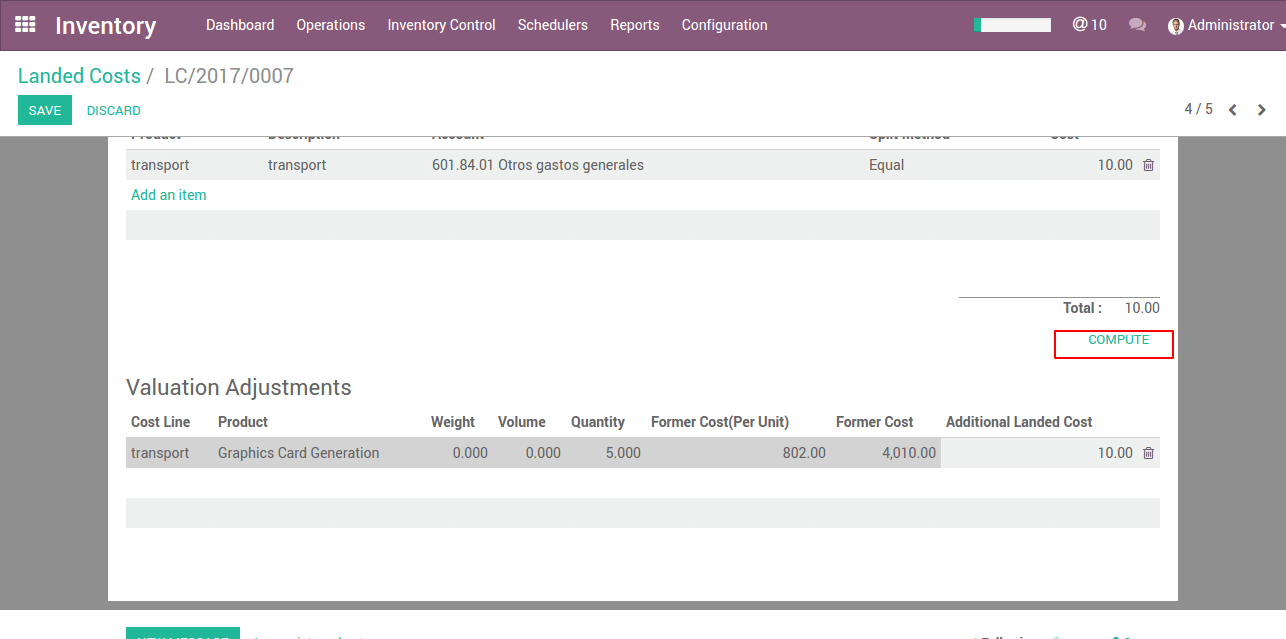Navigate to Landed Costs breadcrumb
Screen dimensions: 1286x639
tap(79, 76)
